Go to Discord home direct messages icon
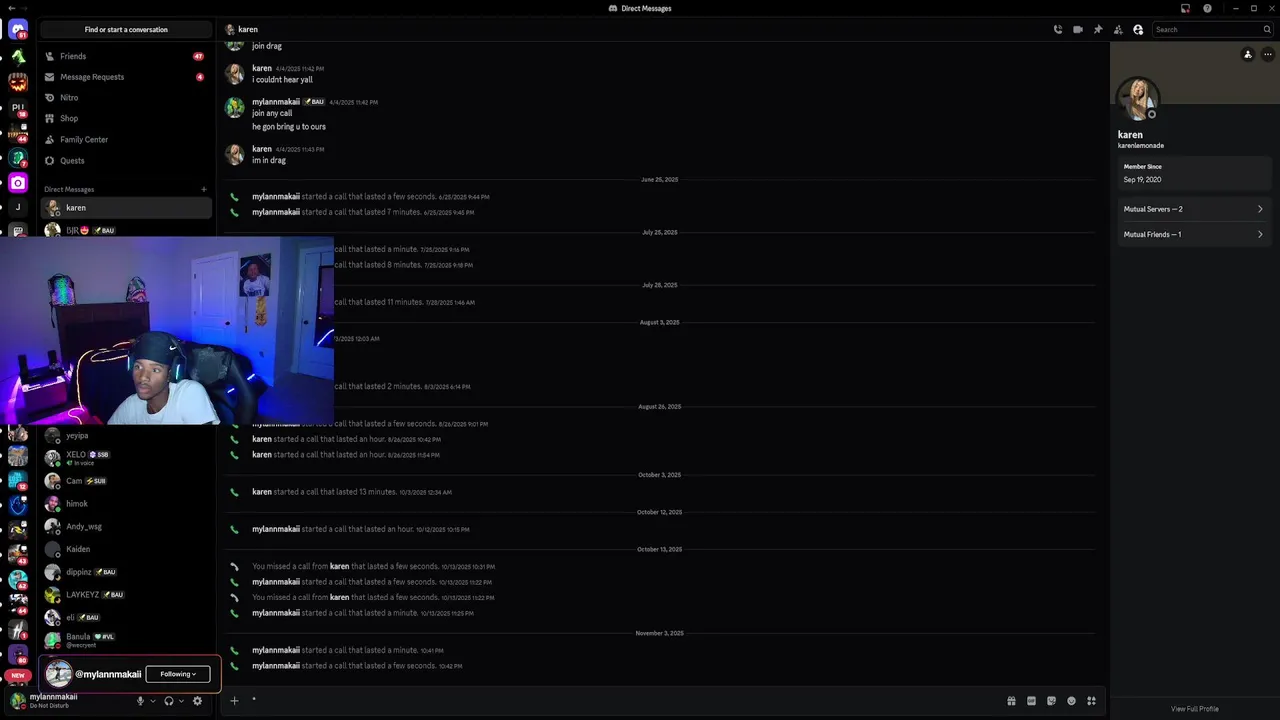Screen dimensions: 1280x720 (x=18, y=30)
